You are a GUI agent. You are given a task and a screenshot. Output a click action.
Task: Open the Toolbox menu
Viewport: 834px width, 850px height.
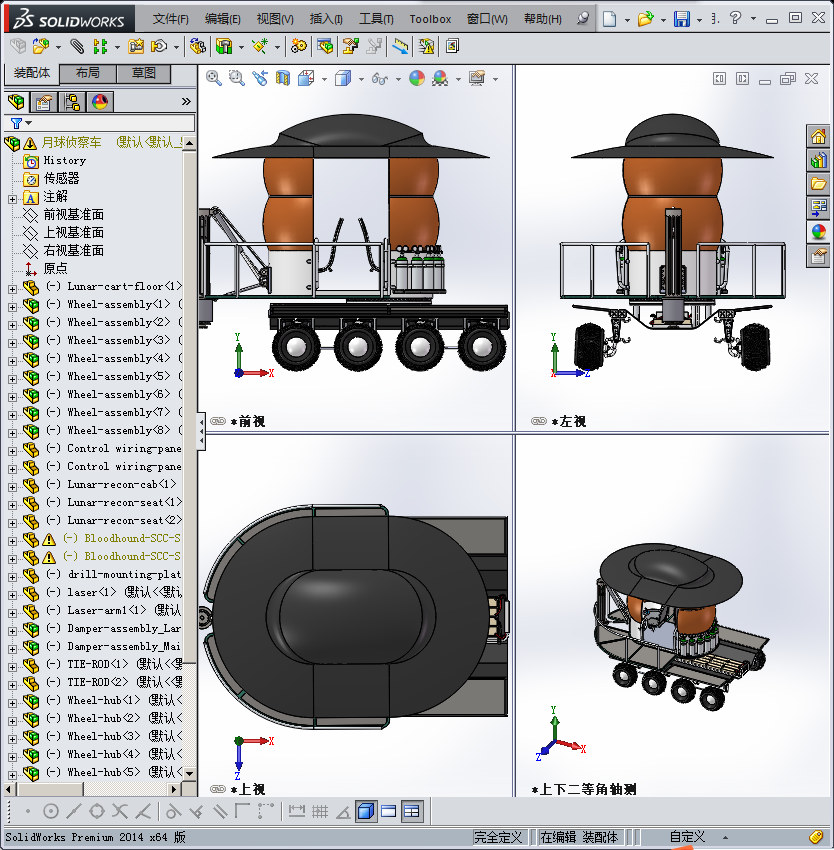click(x=430, y=19)
